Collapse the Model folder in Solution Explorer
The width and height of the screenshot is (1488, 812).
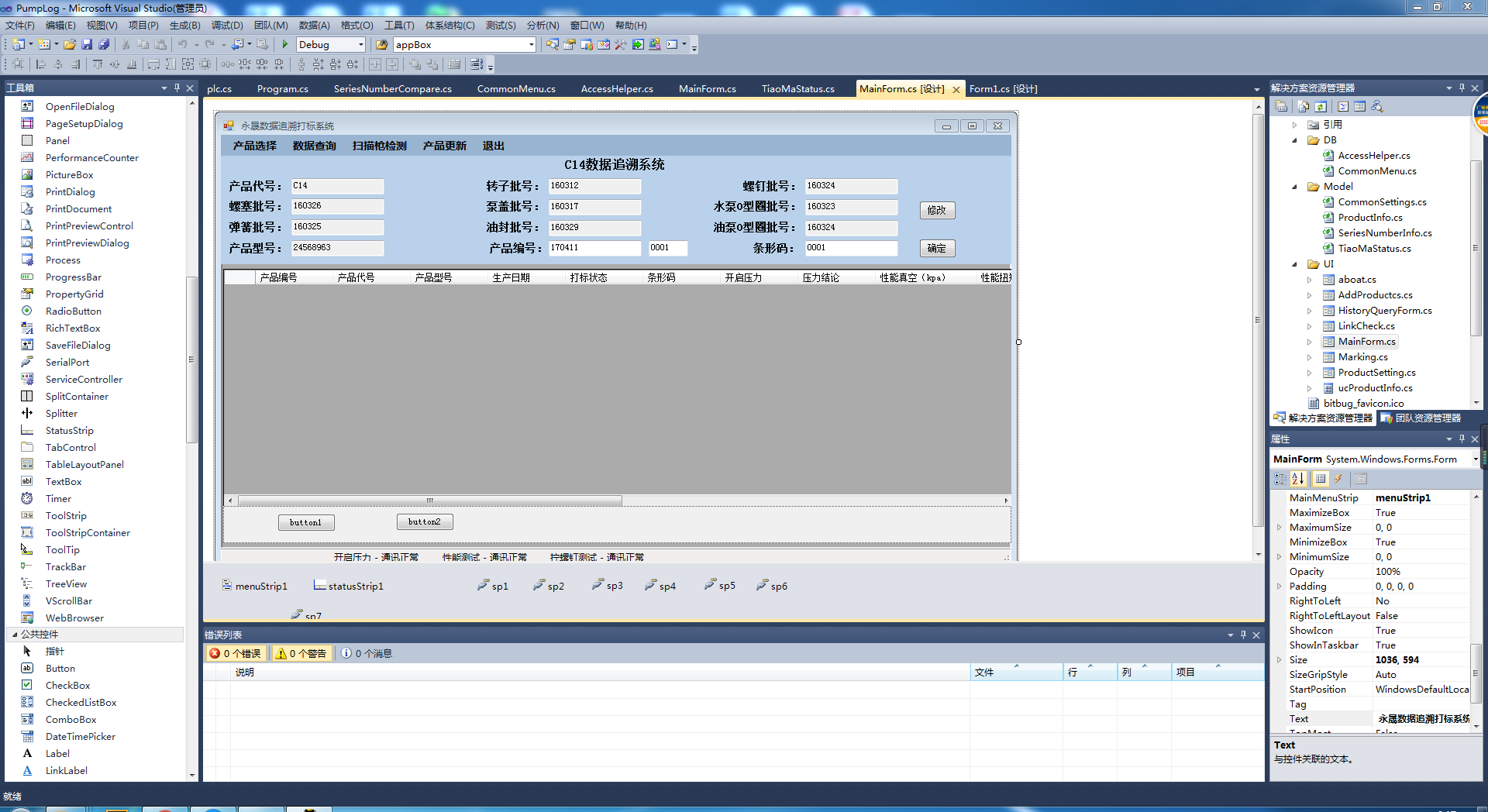[1294, 187]
